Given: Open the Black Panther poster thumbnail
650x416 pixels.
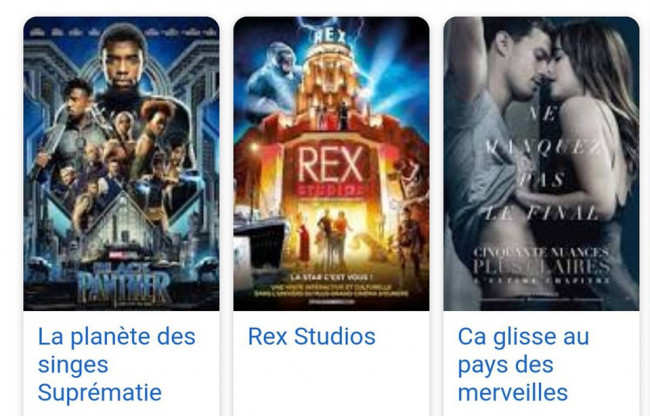Looking at the screenshot, I should coord(121,164).
